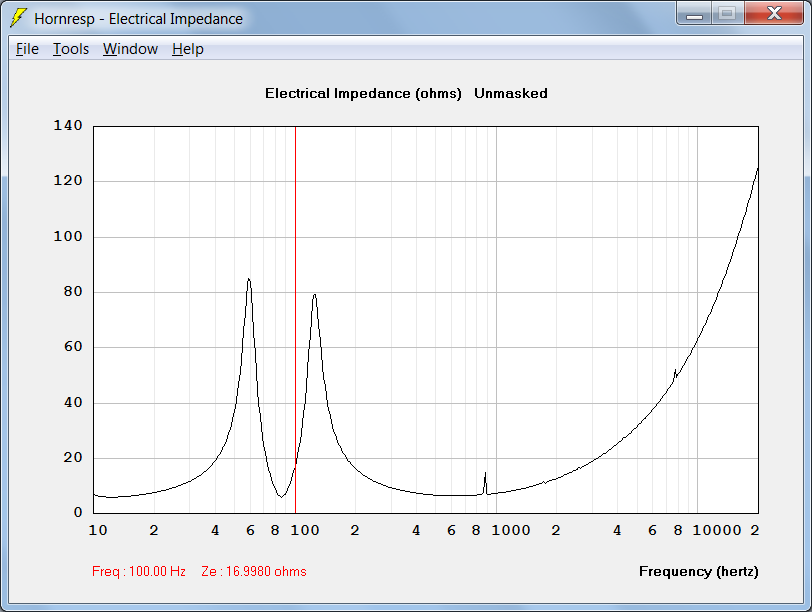This screenshot has height=612, width=812.
Task: Click the 80 label on ohms axis
Action: (73, 292)
